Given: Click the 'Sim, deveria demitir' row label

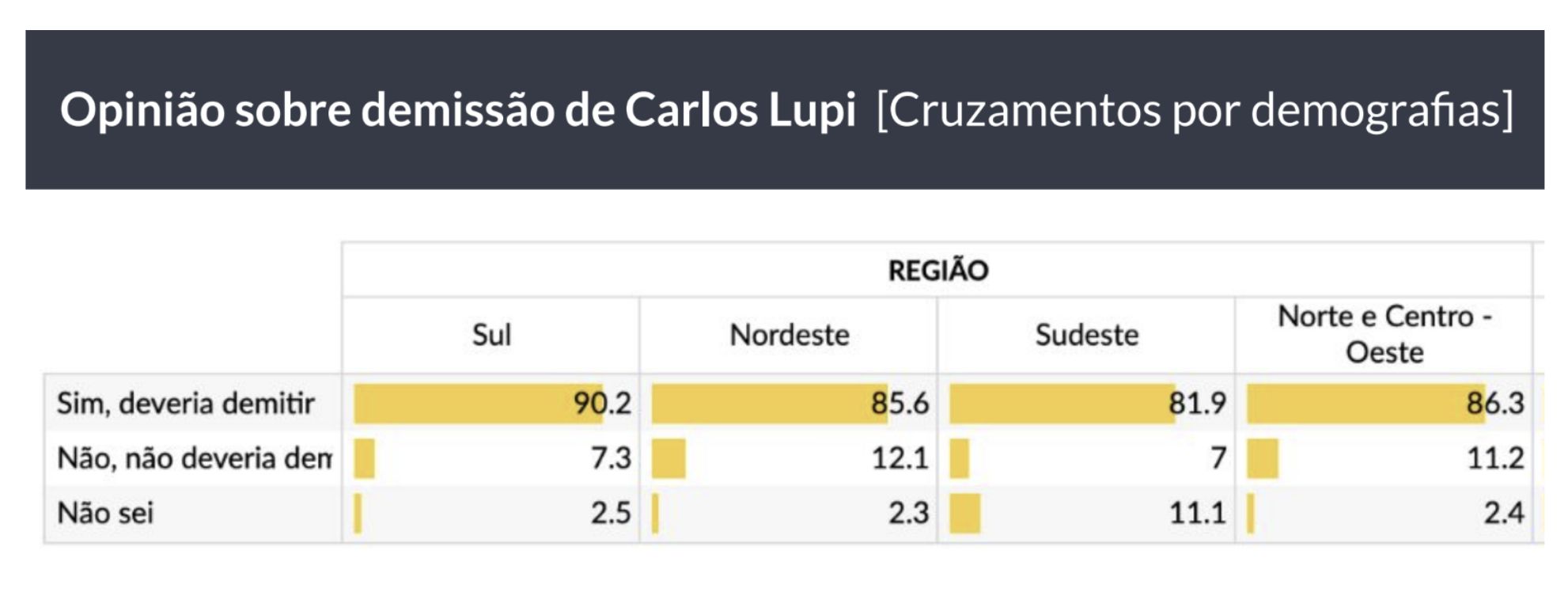Looking at the screenshot, I should coord(185,403).
